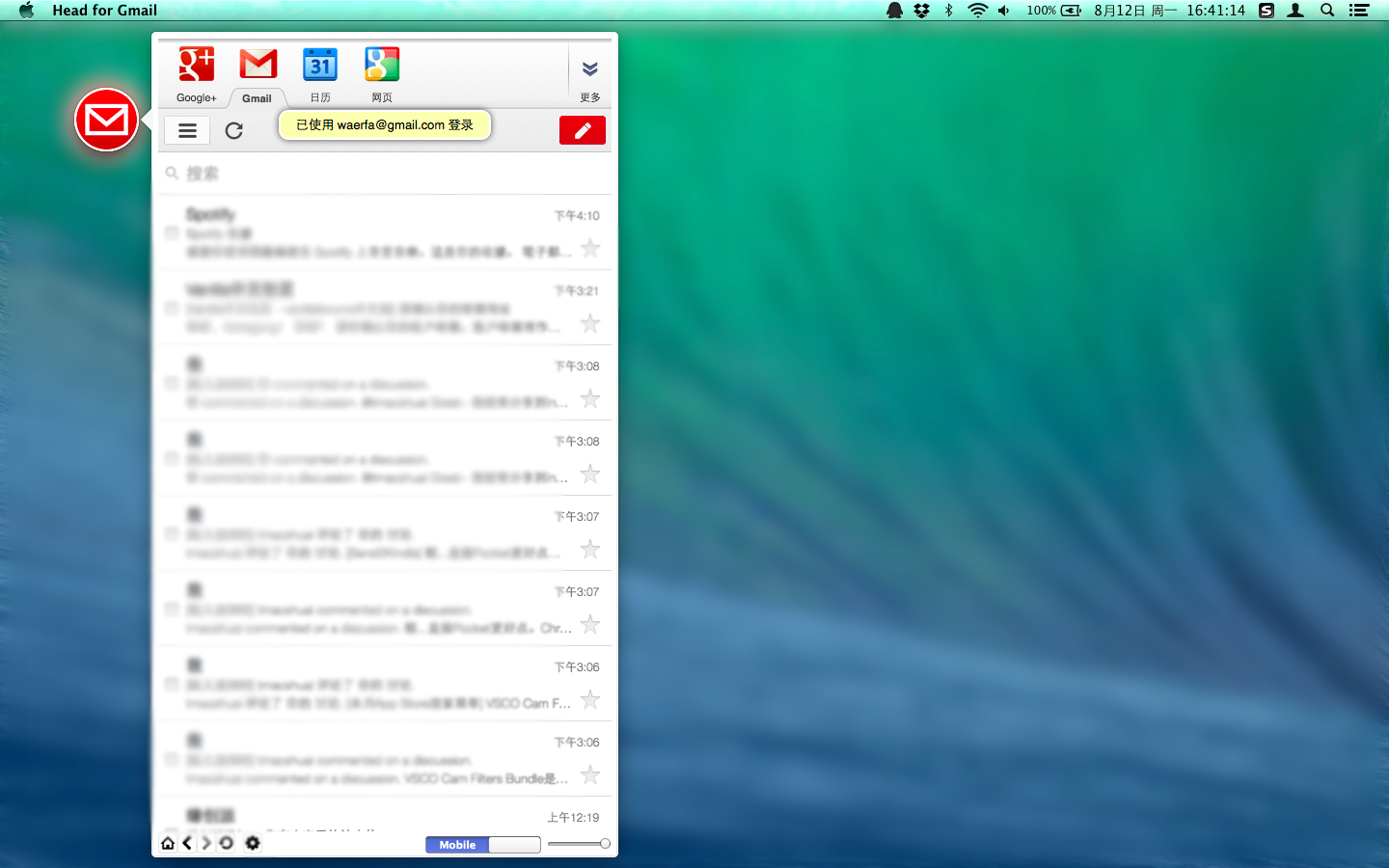Screen dimensions: 1389x868
Task: Open the Google+ service icon
Action: pos(197,66)
